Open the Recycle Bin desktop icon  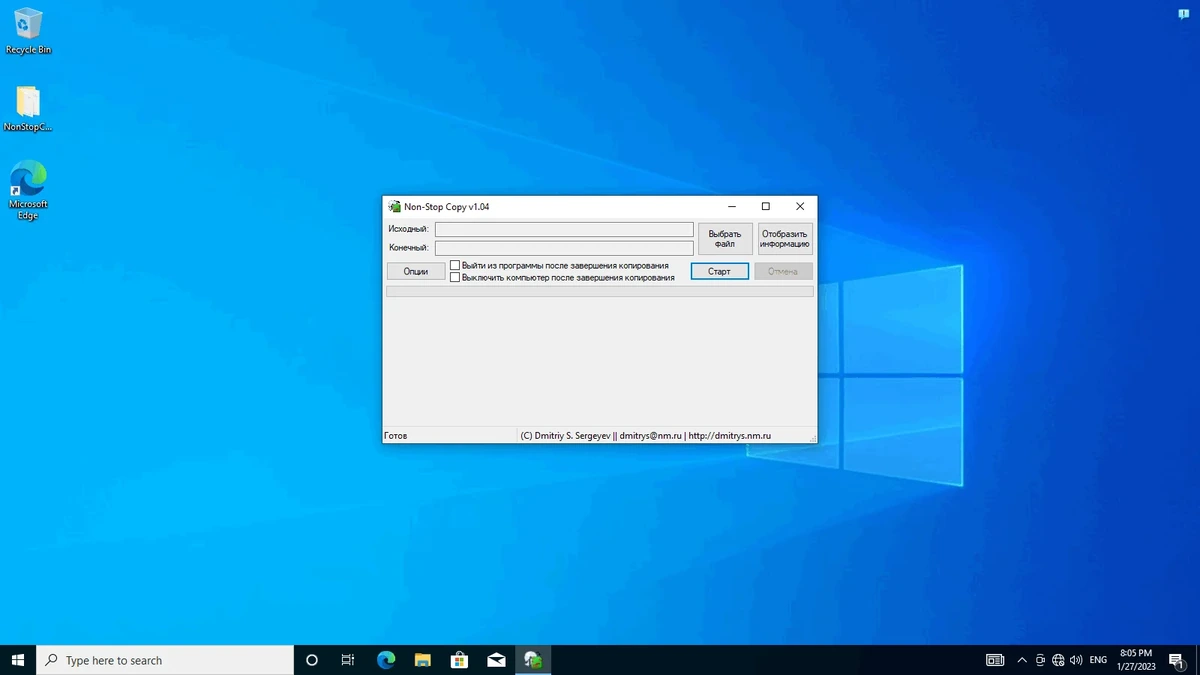point(28,30)
